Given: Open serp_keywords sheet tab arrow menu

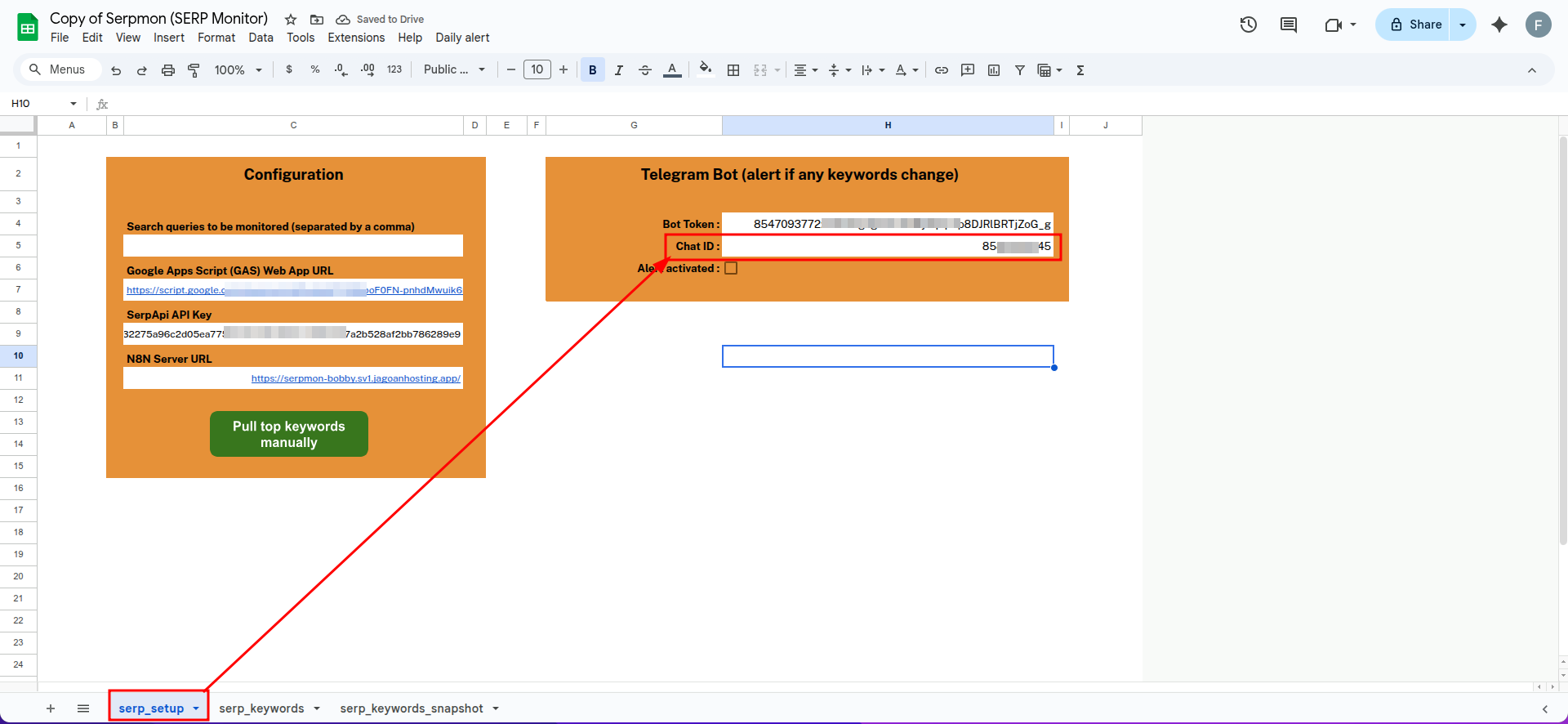Looking at the screenshot, I should (317, 708).
